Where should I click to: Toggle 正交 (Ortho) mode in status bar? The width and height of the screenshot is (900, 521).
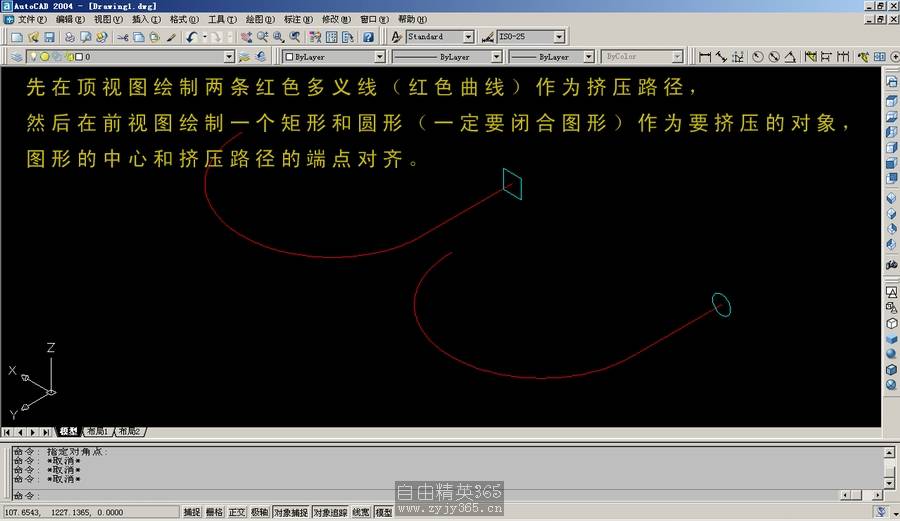(237, 512)
